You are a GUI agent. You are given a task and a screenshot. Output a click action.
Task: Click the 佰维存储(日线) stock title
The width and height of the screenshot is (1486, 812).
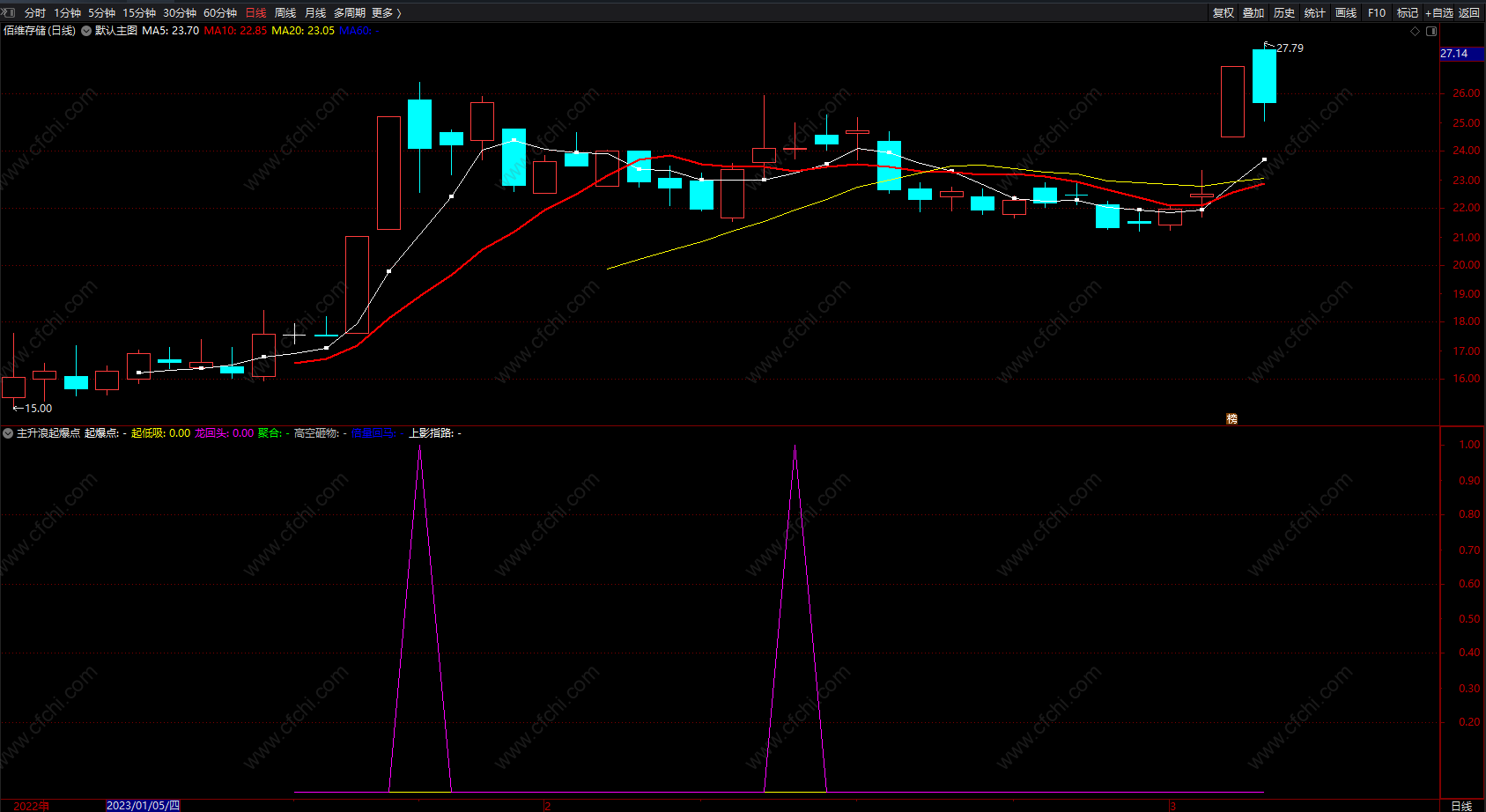point(40,31)
